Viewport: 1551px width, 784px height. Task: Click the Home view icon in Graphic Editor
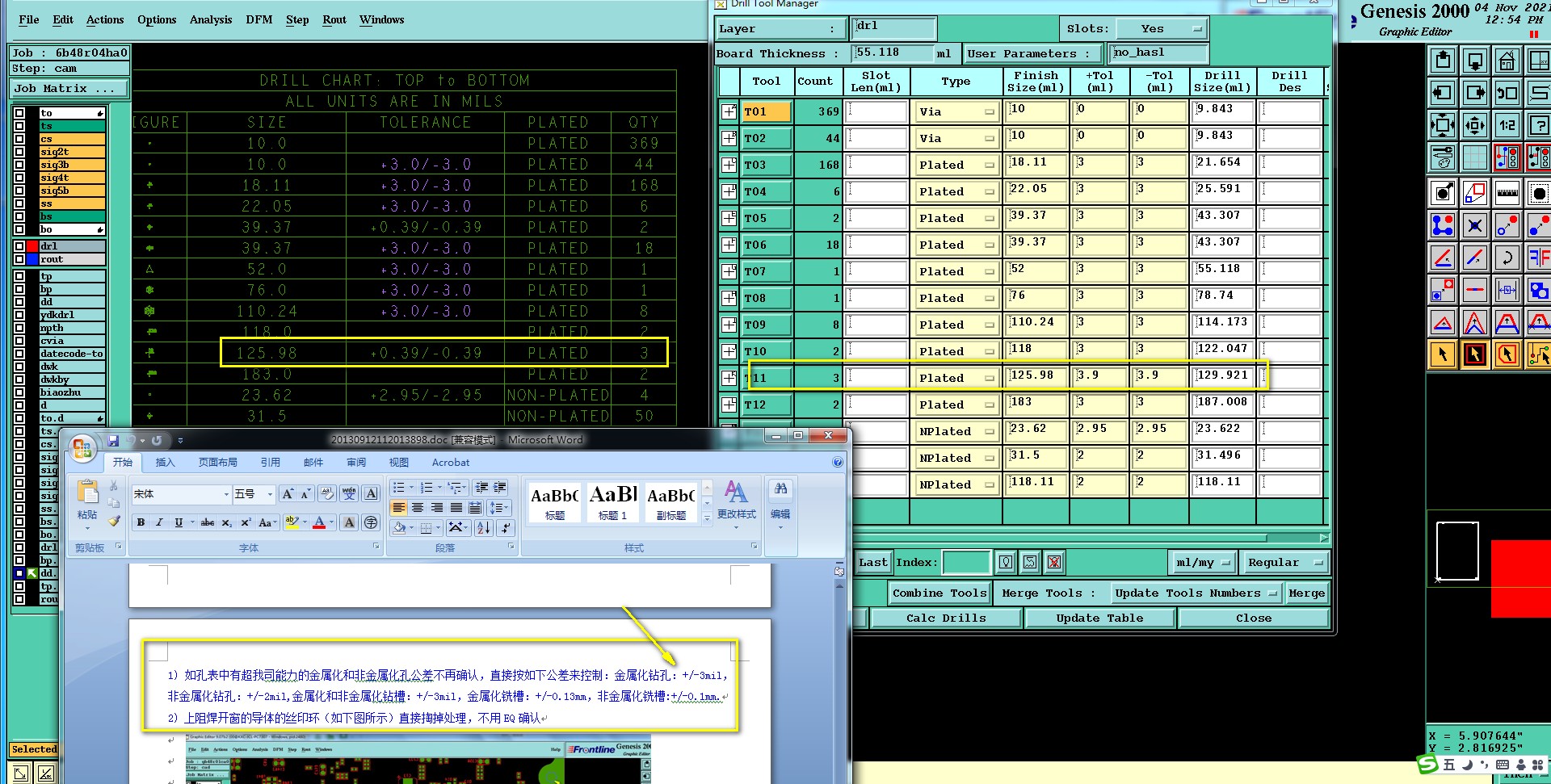coord(1507,61)
